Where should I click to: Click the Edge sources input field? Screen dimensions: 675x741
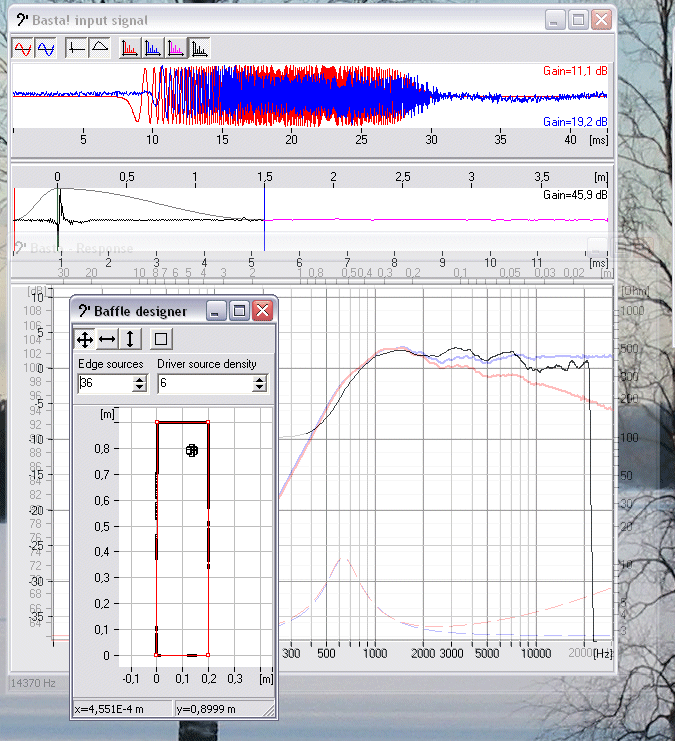point(105,383)
